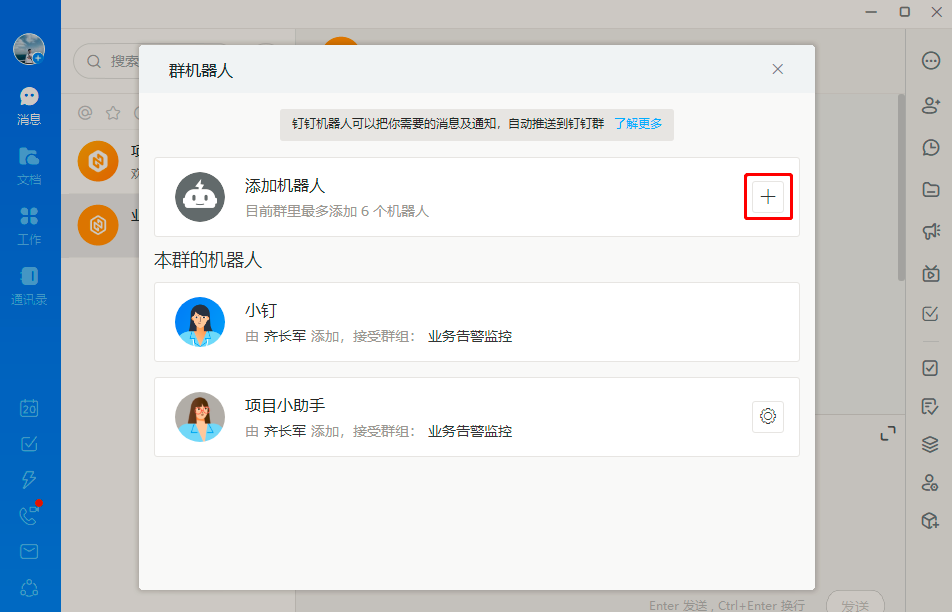This screenshot has height=612, width=952.
Task: Click the 小钉 robot name
Action: [261, 311]
